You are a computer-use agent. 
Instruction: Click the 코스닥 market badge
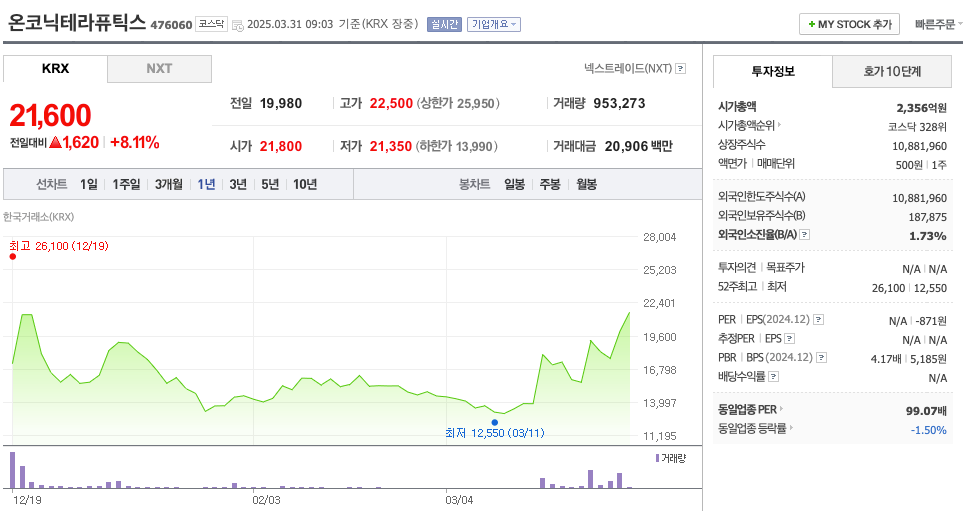[212, 24]
